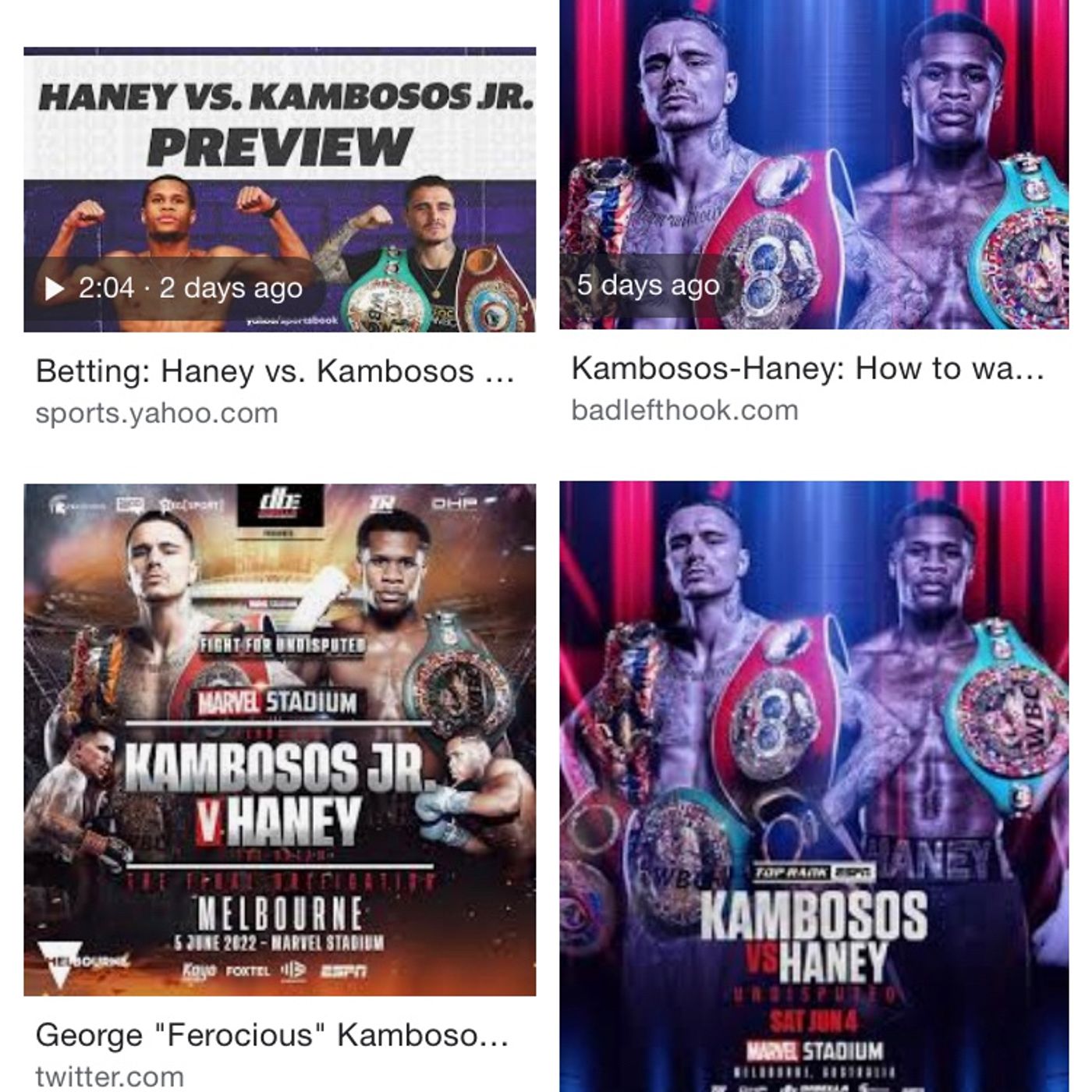Image resolution: width=1092 pixels, height=1092 pixels.
Task: Visit the twitter.com source link
Action: [110, 1077]
